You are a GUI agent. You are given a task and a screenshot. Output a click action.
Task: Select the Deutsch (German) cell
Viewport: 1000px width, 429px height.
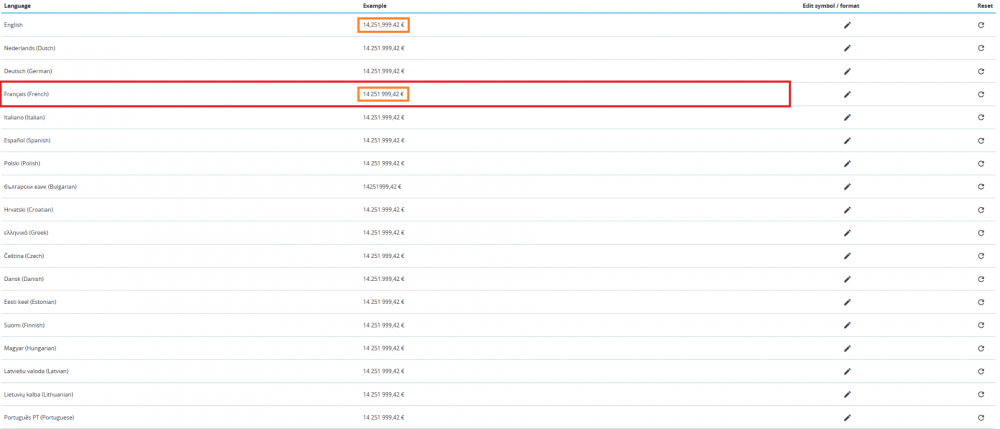(x=28, y=71)
